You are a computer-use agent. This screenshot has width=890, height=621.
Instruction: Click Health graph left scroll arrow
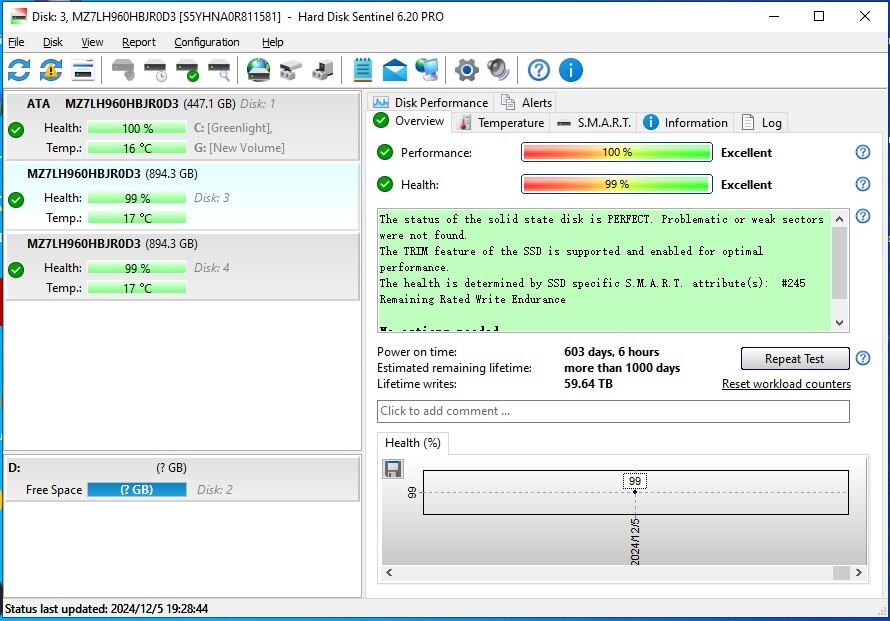tap(389, 572)
